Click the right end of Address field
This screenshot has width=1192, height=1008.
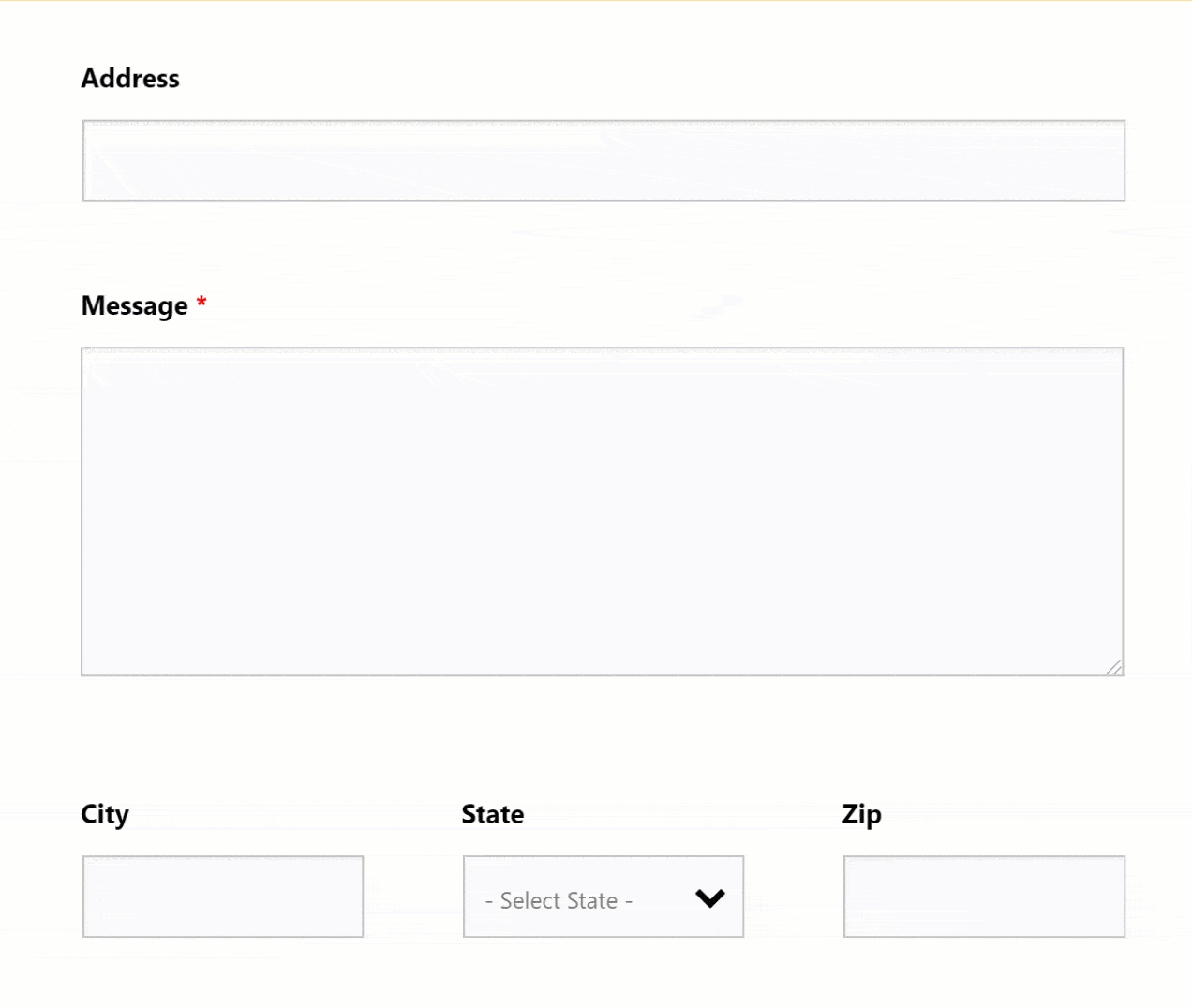point(1096,160)
